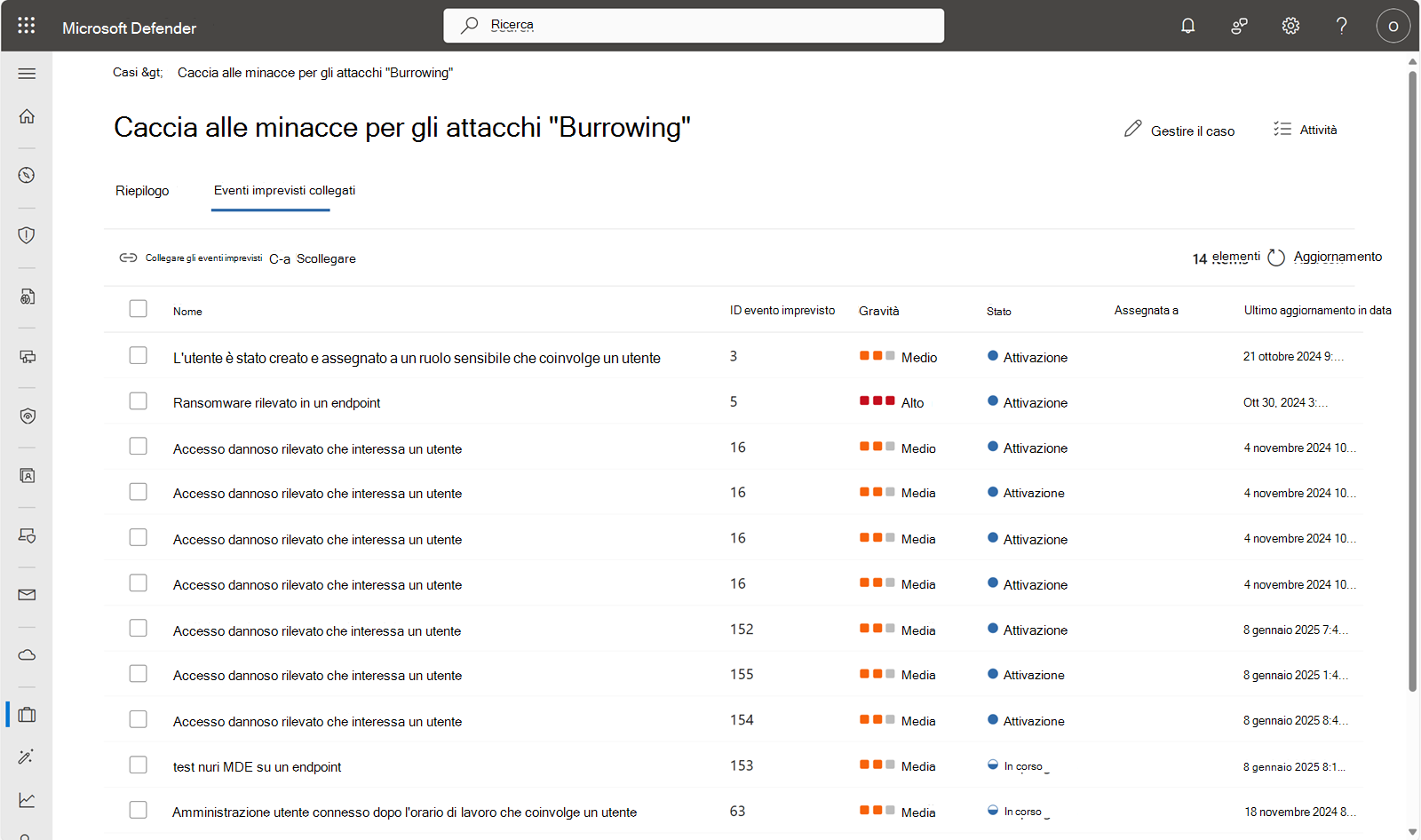
Task: Click the task list icon beside Attività
Action: click(x=1282, y=129)
